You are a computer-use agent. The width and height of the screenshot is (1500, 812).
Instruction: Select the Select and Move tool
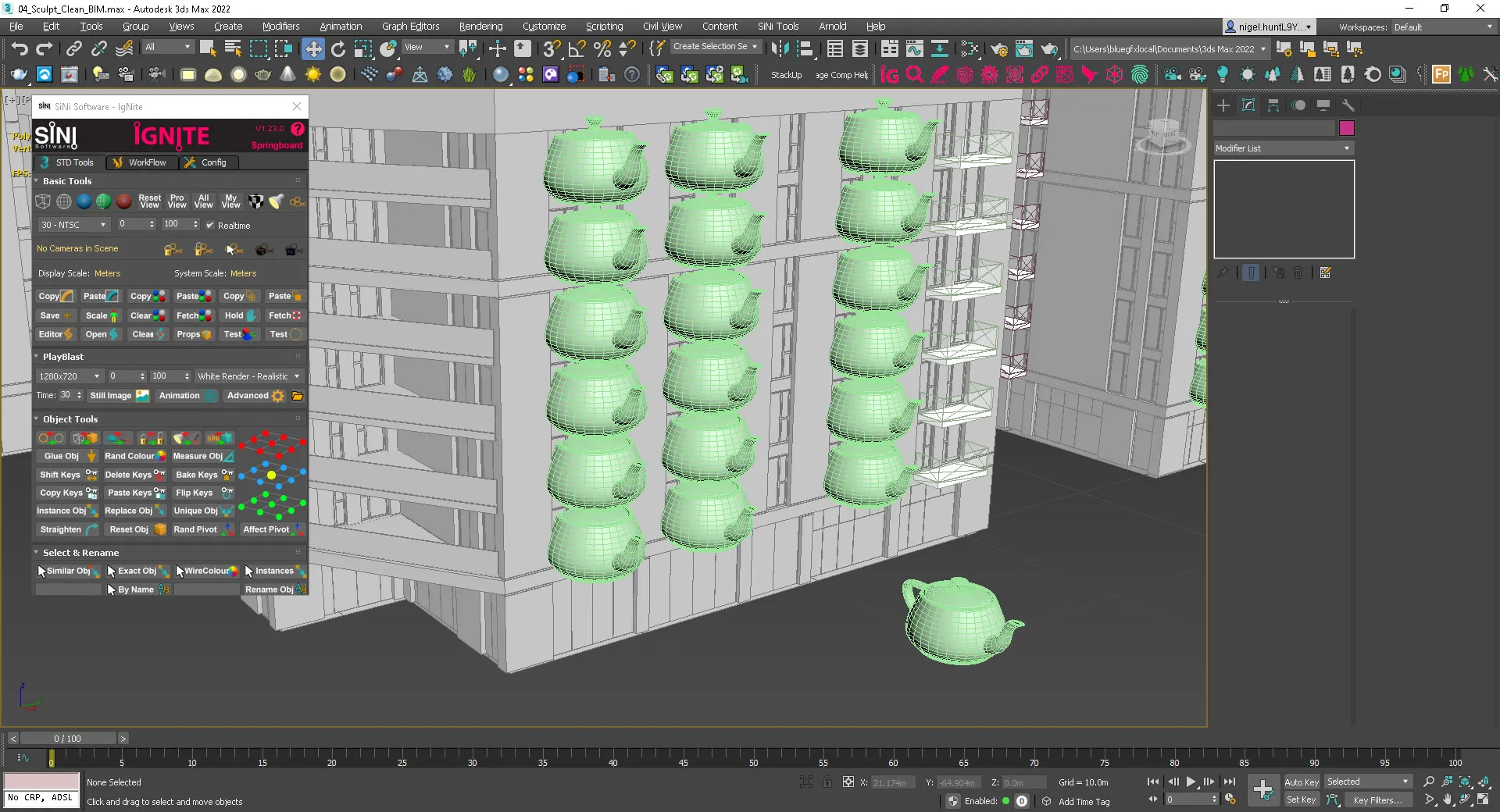(x=312, y=49)
